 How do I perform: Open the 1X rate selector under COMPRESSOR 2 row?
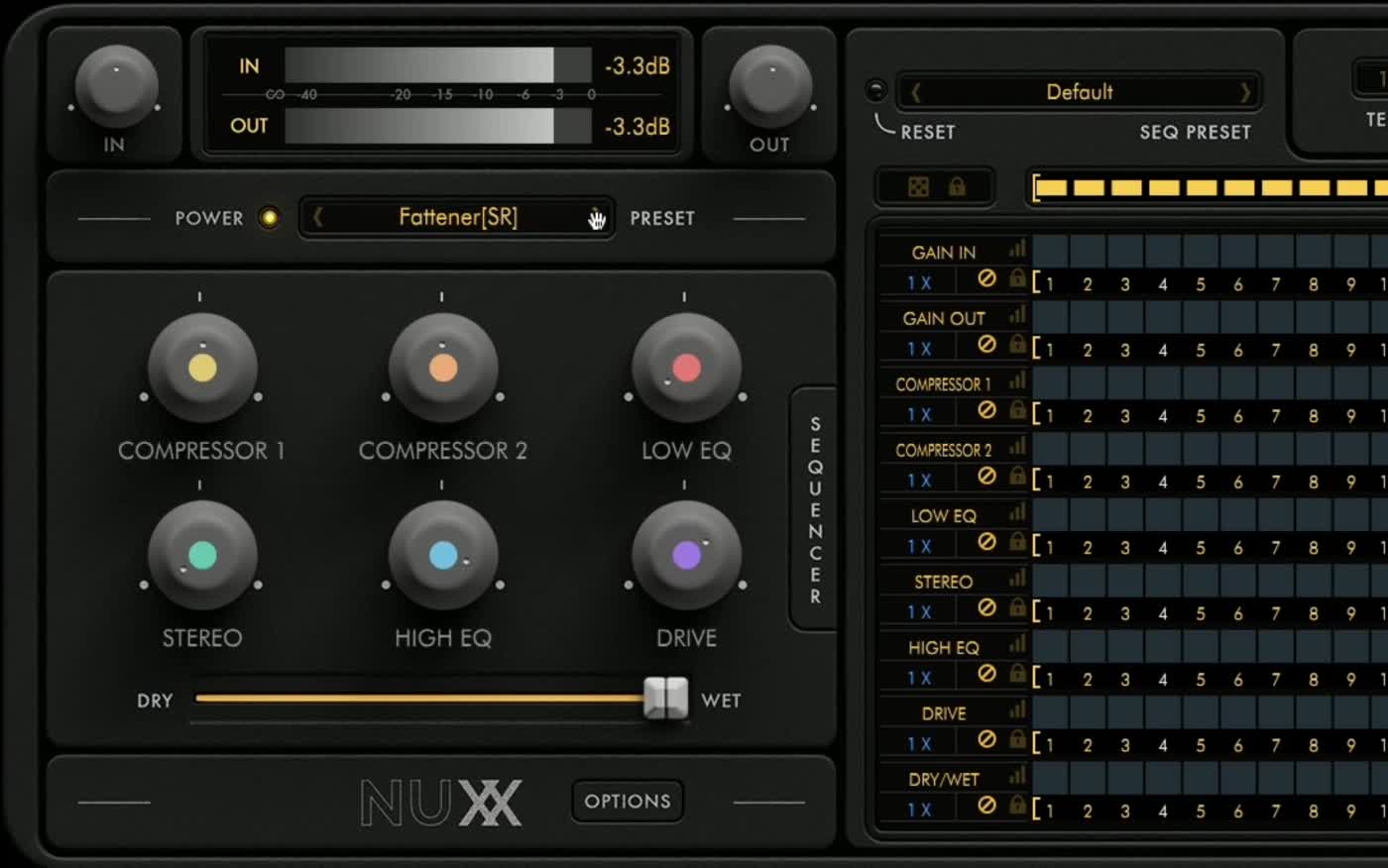pos(920,481)
